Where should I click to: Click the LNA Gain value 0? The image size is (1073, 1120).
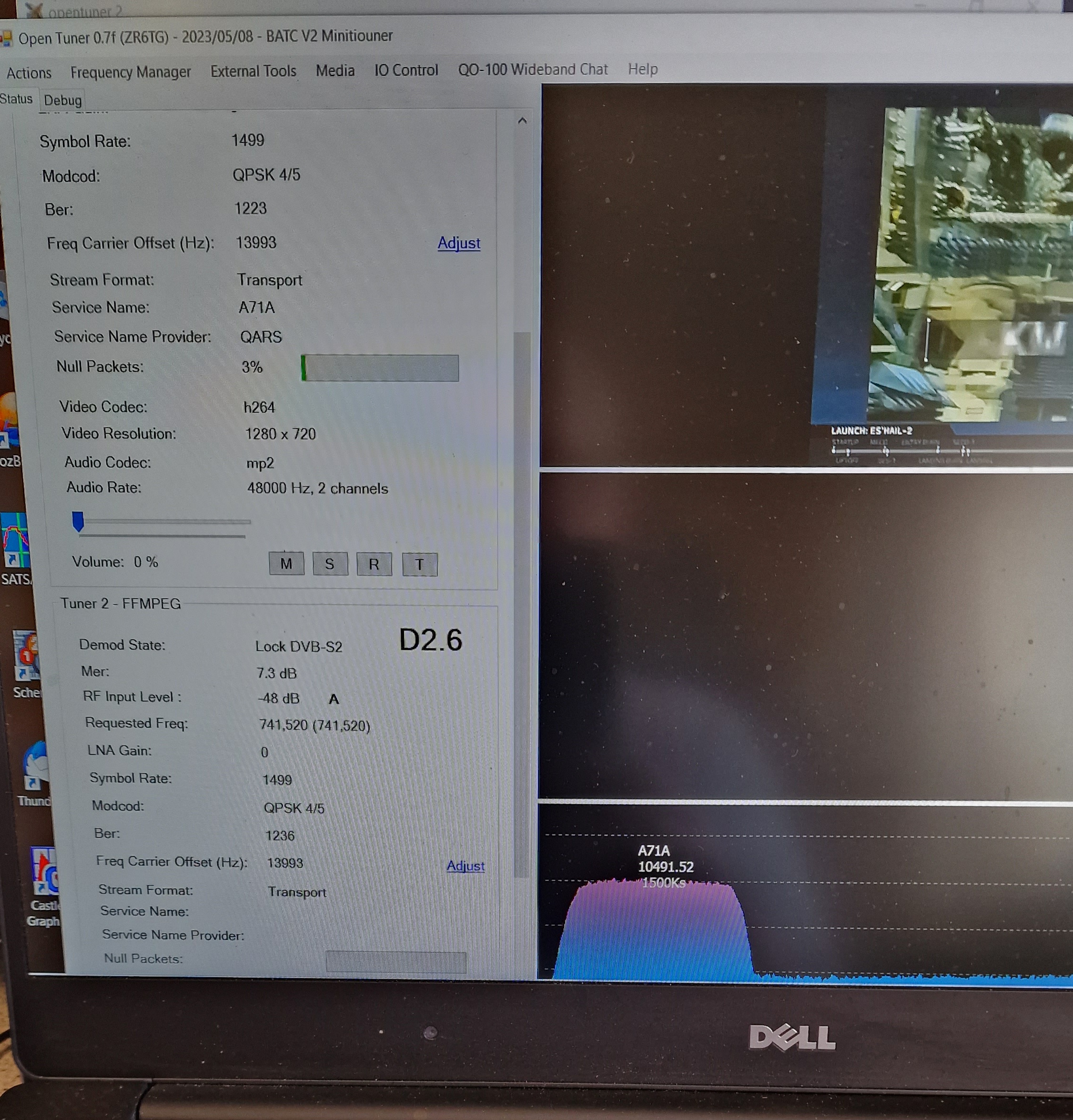[264, 753]
